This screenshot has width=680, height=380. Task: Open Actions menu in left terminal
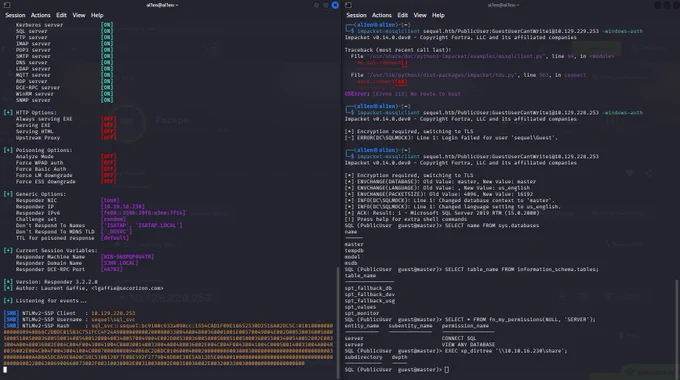pos(40,15)
